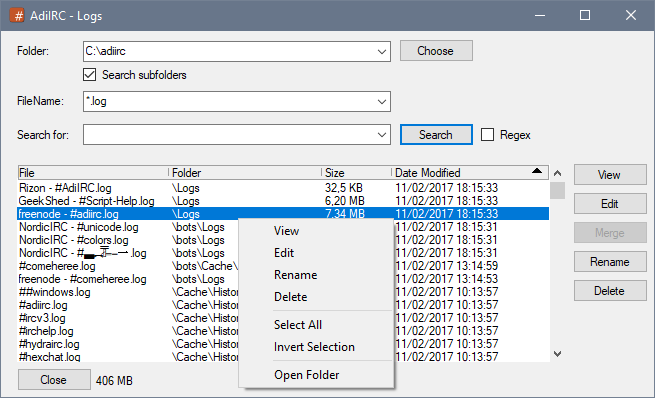Click the disabled Merge button
655x398 pixels.
coord(610,233)
